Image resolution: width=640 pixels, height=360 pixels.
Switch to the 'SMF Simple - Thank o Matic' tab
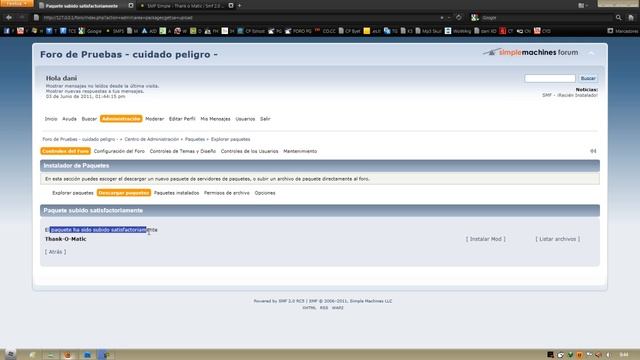click(x=182, y=6)
